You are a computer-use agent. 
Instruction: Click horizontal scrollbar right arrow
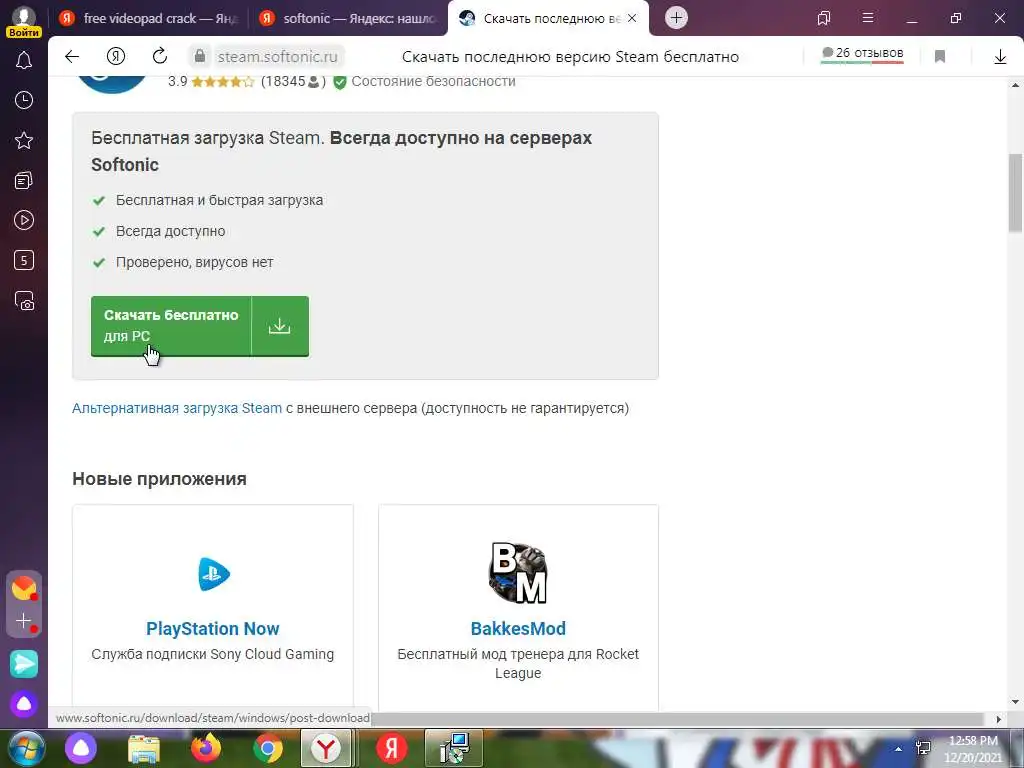(x=998, y=719)
